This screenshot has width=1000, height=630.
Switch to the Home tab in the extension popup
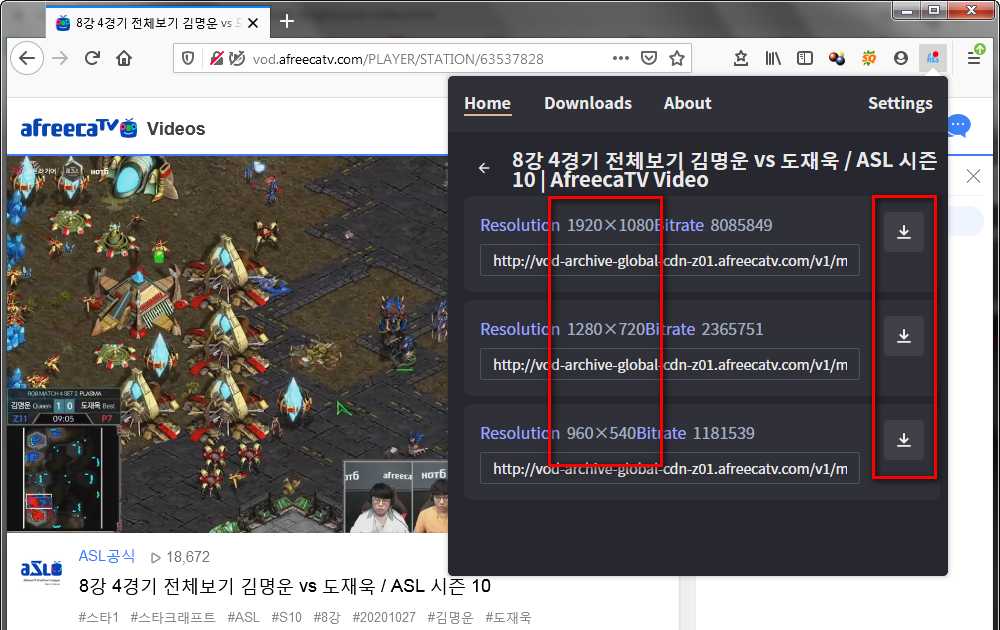point(487,103)
